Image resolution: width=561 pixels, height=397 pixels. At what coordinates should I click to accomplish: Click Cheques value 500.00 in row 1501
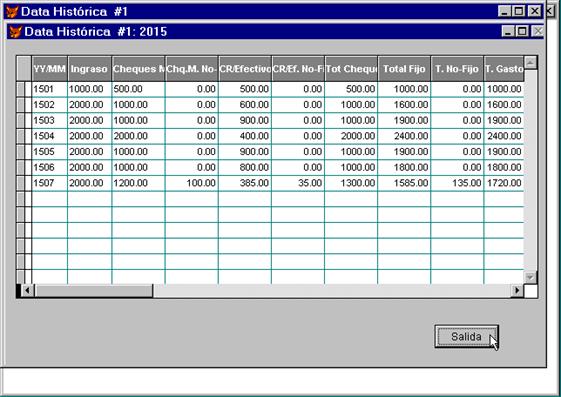(138, 89)
